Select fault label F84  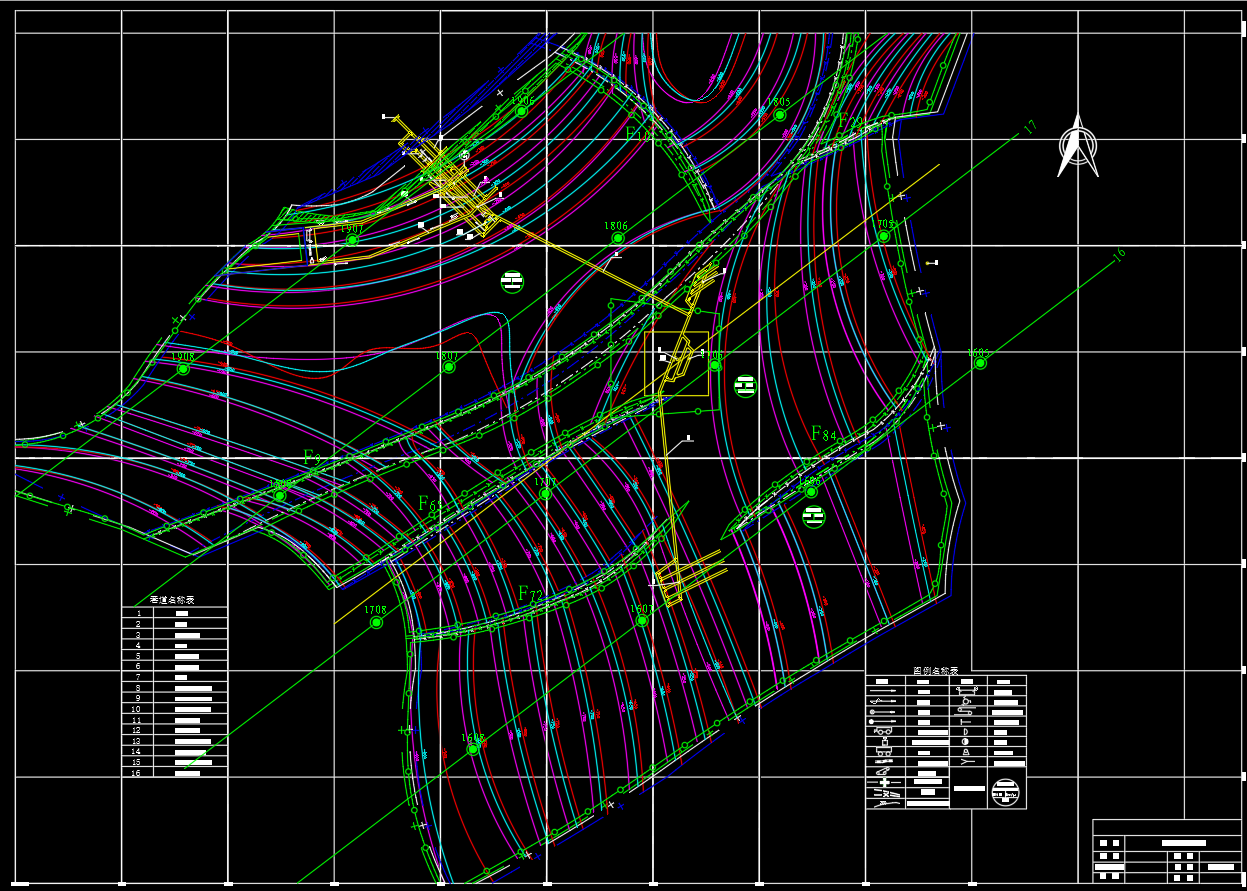pos(823,434)
